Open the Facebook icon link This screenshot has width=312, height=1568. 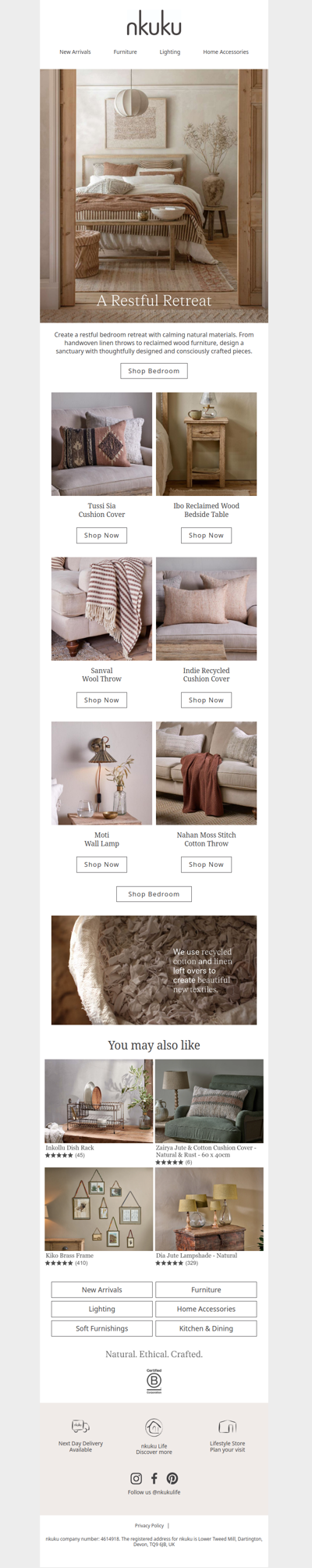click(154, 1478)
